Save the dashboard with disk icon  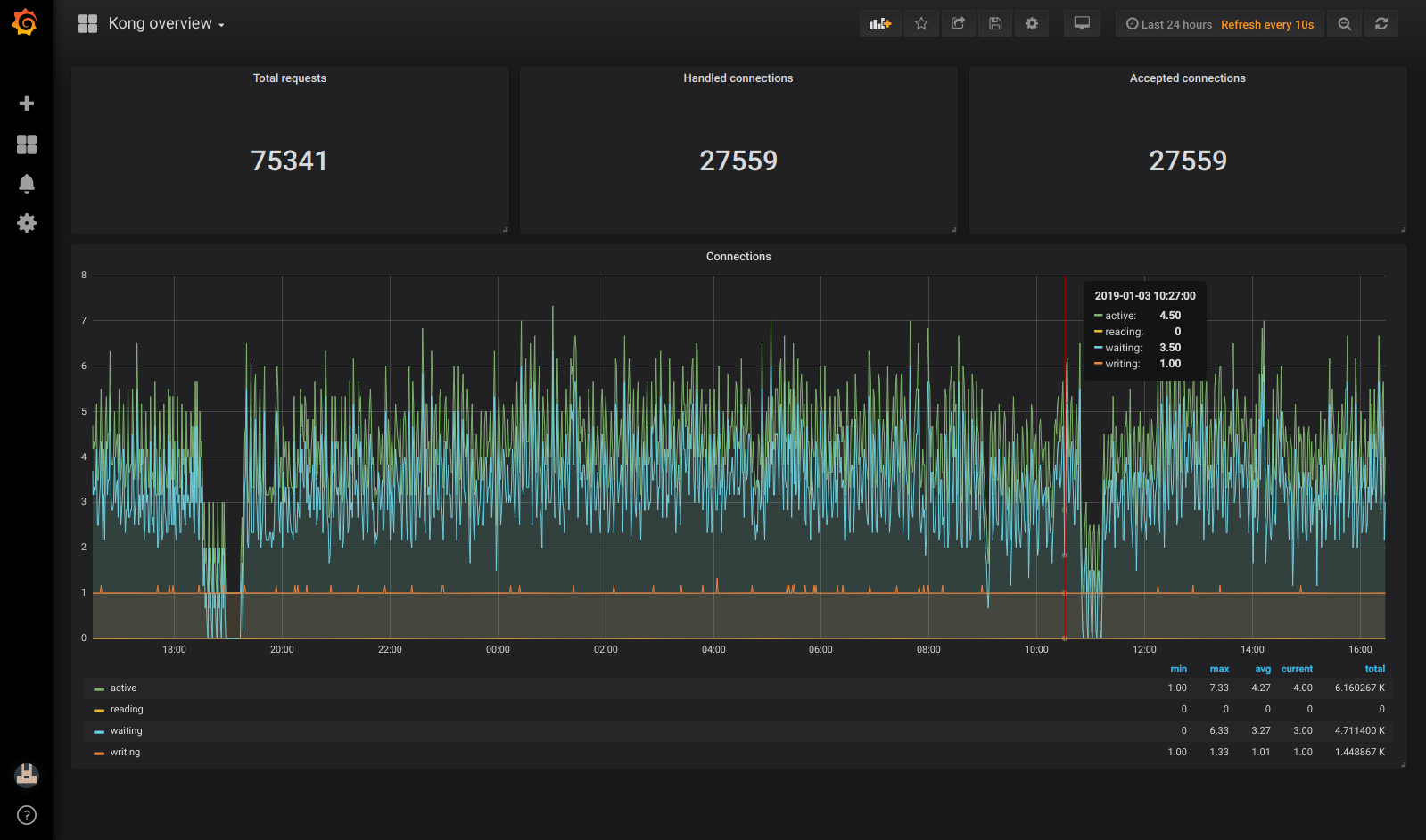click(995, 24)
